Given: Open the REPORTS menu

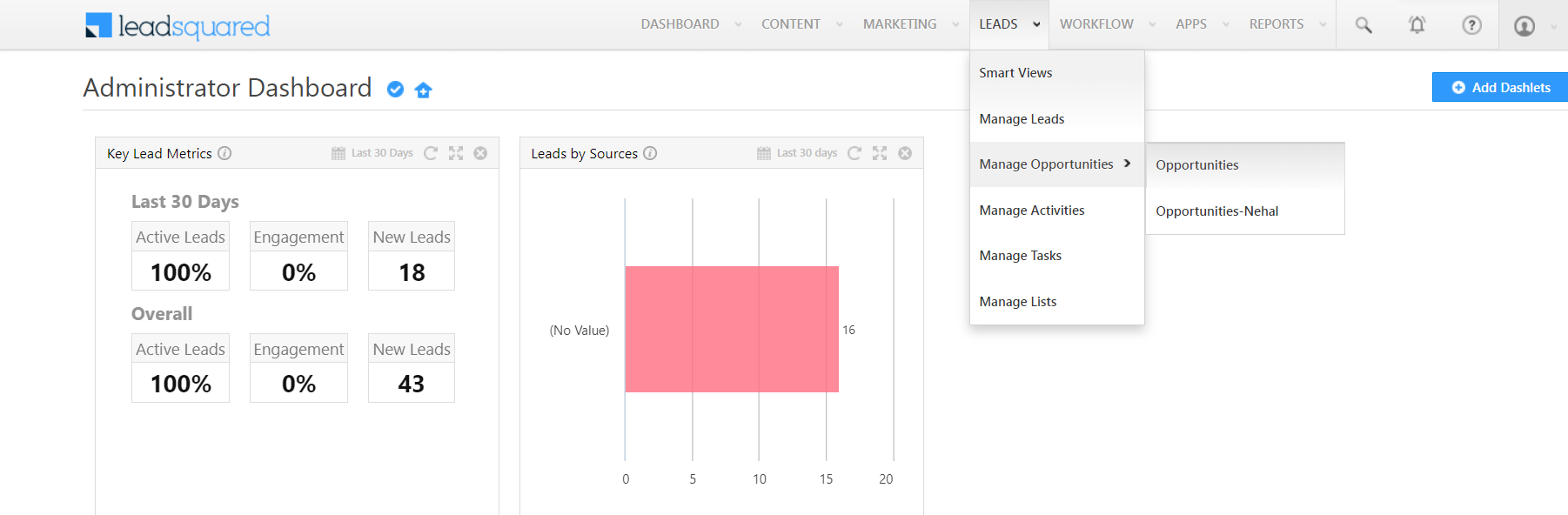Looking at the screenshot, I should 1277,24.
